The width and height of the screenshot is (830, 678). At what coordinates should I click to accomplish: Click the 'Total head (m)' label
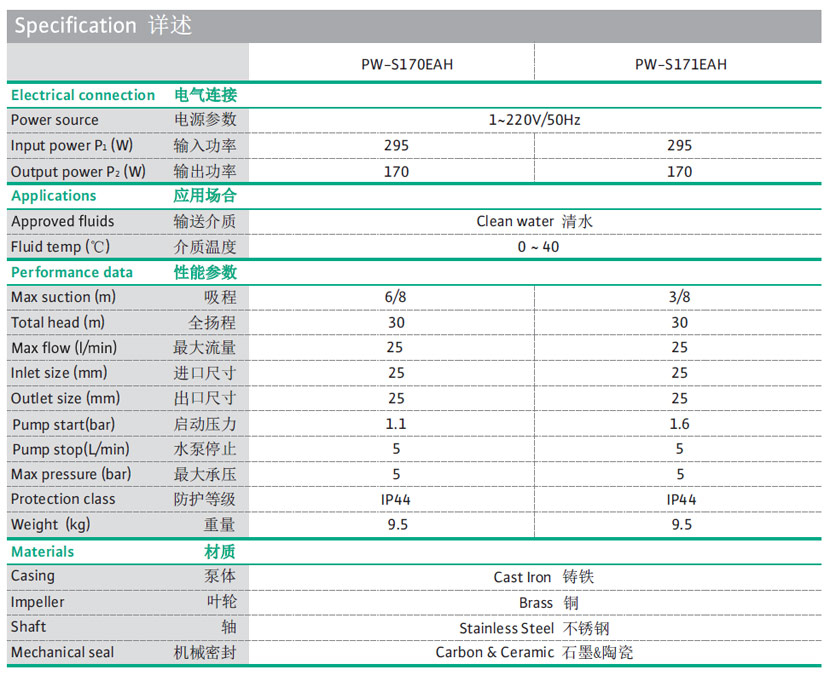[58, 322]
